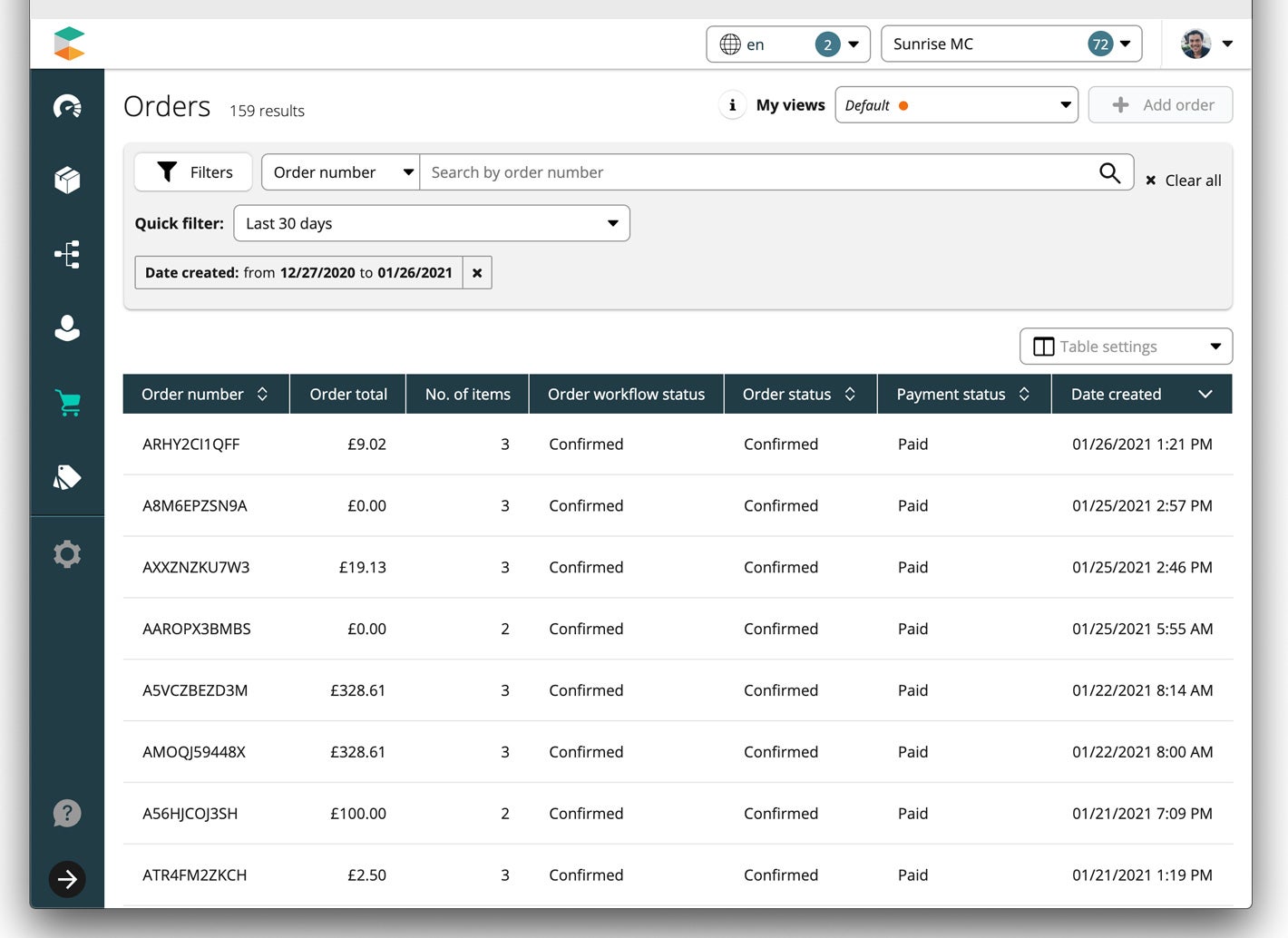Open the Dashboard speedometer icon in sidebar
The image size is (1288, 938).
coord(67,107)
